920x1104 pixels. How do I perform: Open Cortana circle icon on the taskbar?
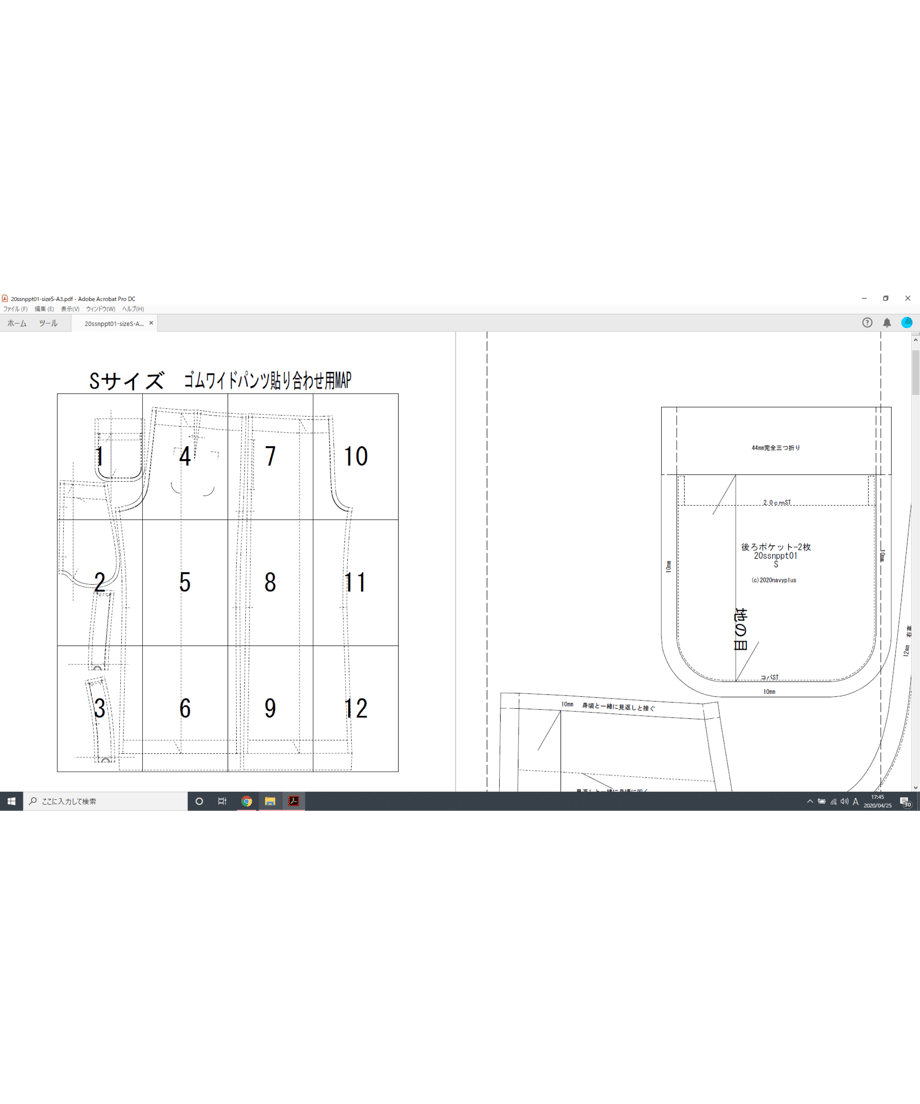click(x=199, y=801)
